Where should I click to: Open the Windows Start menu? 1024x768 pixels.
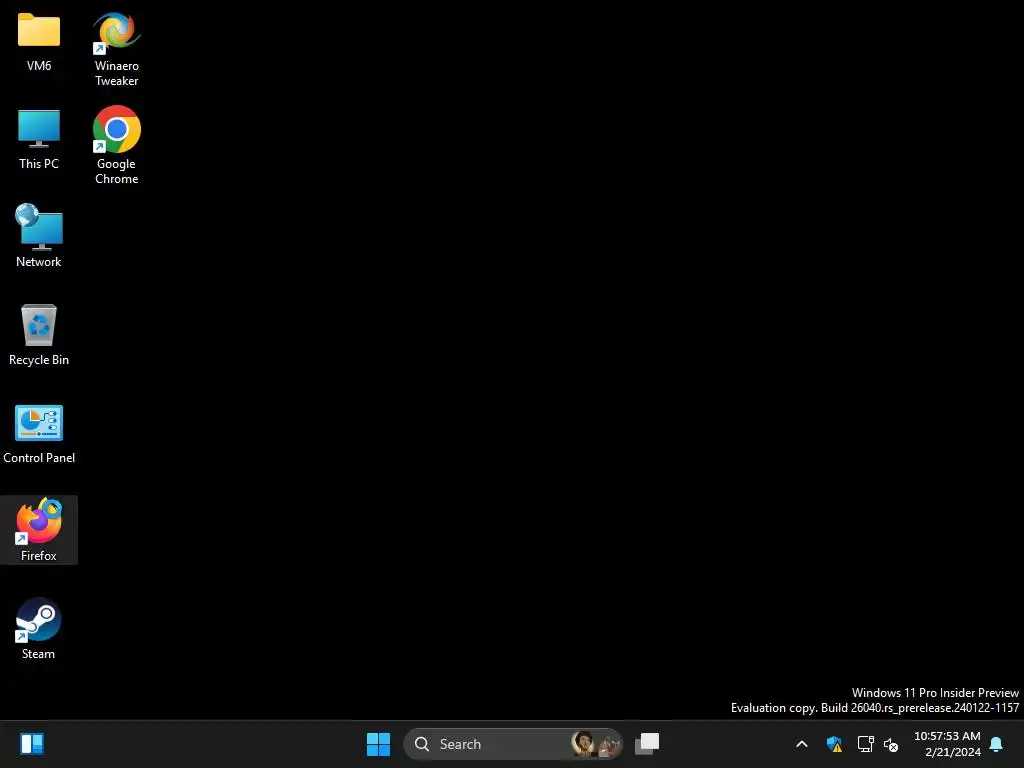(378, 744)
